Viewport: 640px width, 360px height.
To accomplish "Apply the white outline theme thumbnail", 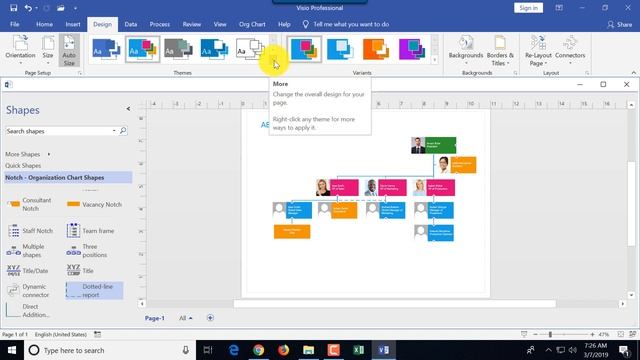I will pos(250,49).
